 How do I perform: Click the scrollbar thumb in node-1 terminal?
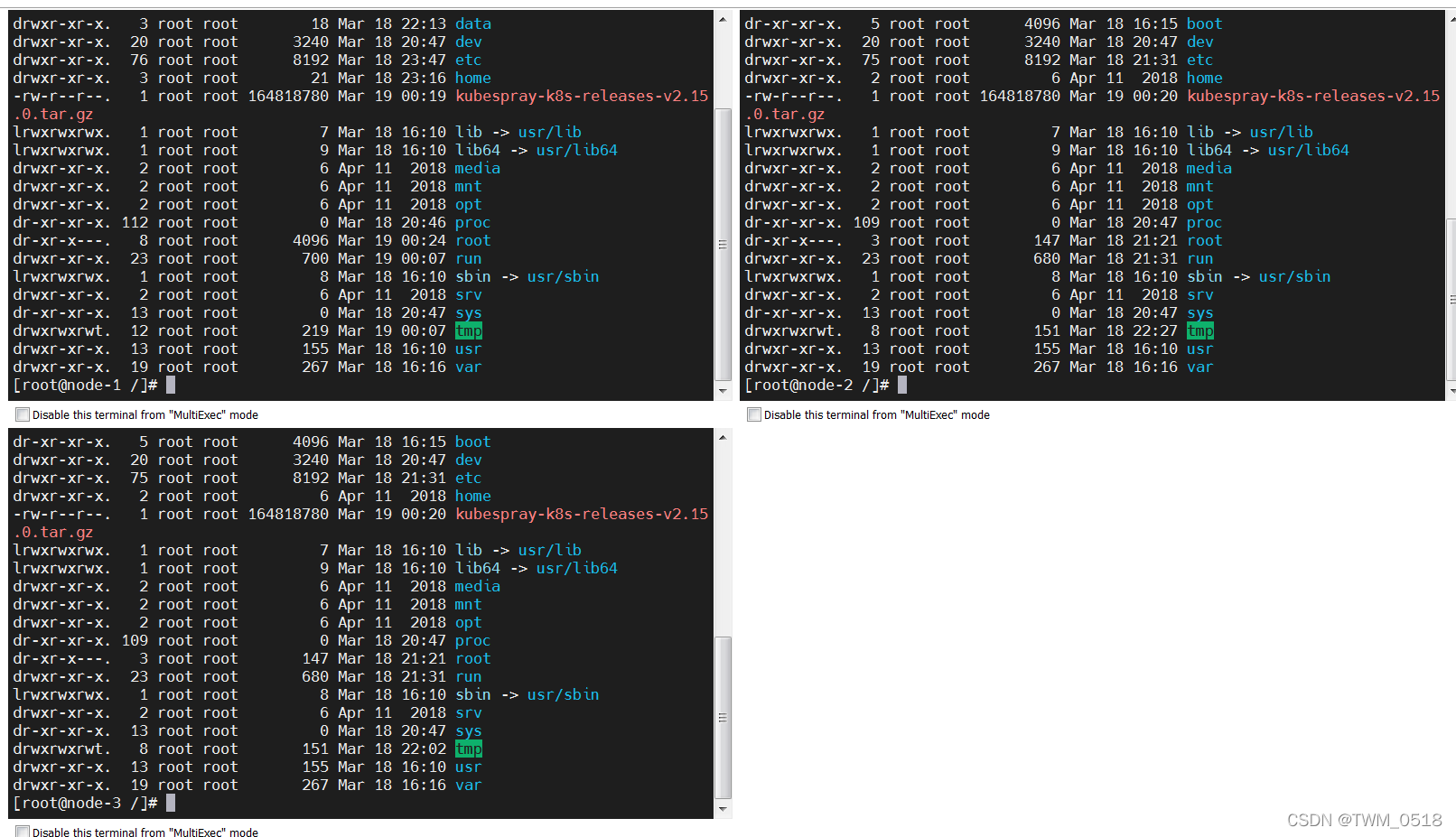(x=723, y=244)
